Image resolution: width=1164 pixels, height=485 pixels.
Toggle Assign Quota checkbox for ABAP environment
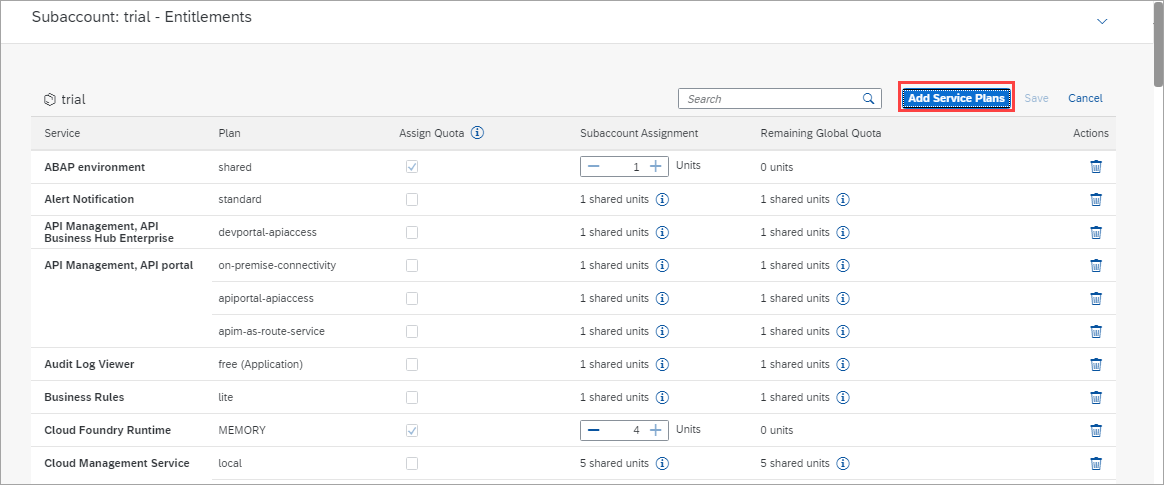point(412,167)
